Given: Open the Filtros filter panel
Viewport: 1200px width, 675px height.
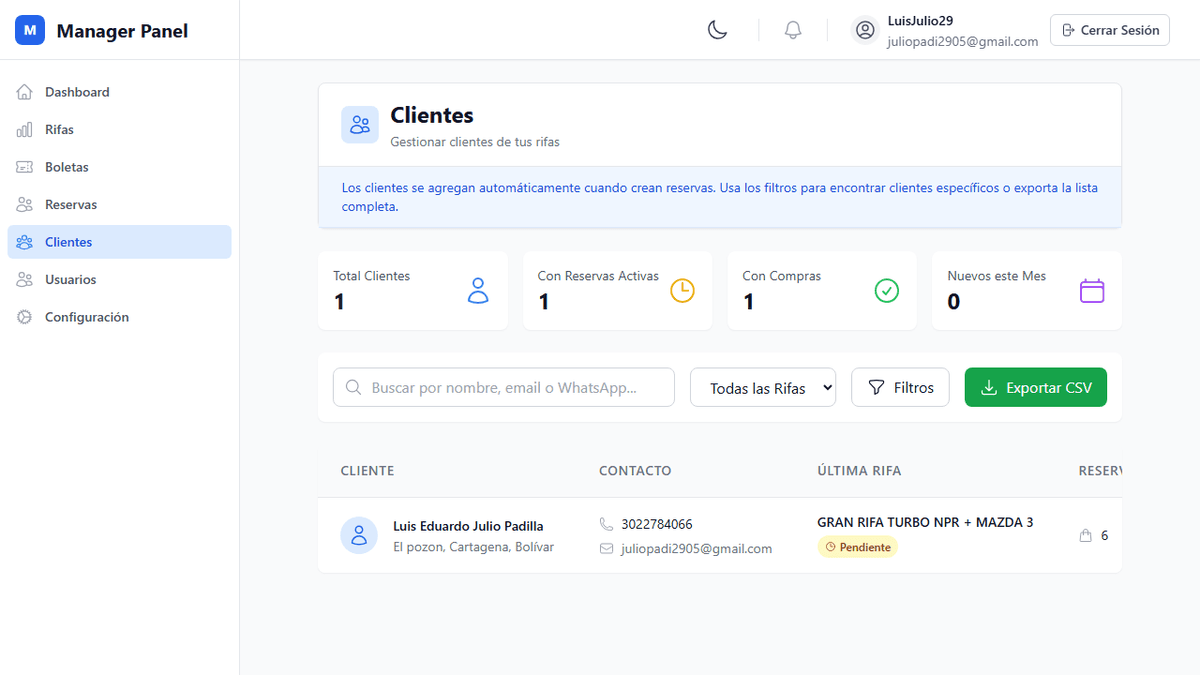Looking at the screenshot, I should click(900, 388).
